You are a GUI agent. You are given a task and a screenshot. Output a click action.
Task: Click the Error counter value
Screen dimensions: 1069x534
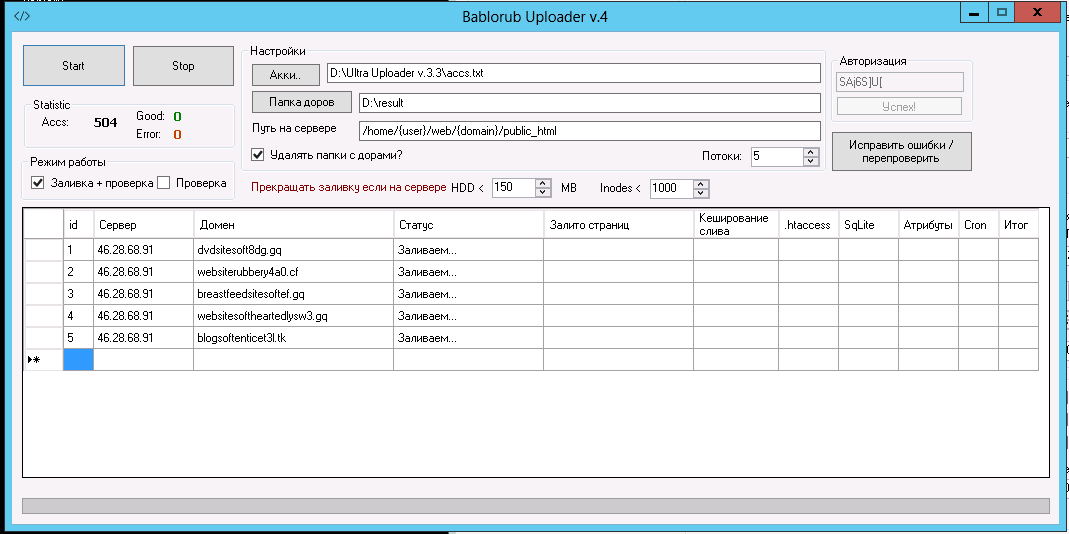click(x=177, y=134)
